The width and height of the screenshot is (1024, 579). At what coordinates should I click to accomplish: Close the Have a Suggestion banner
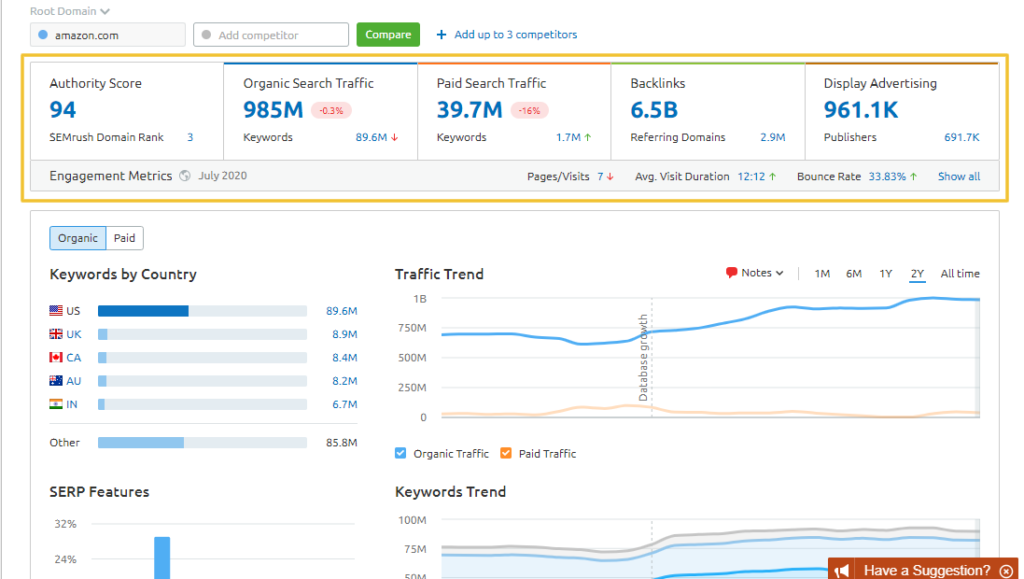(1006, 571)
